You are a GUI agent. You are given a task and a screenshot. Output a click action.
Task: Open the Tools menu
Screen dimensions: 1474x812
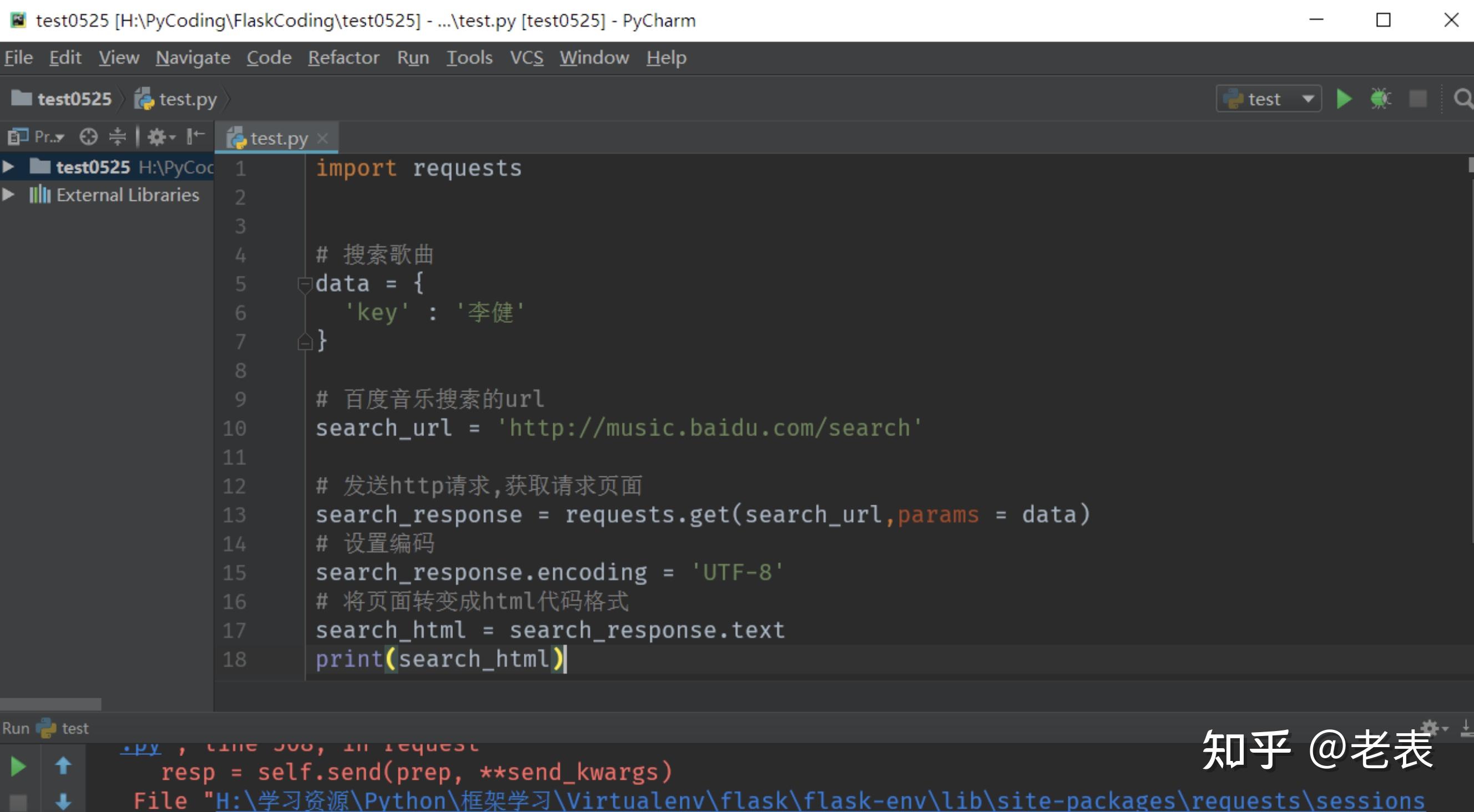469,58
